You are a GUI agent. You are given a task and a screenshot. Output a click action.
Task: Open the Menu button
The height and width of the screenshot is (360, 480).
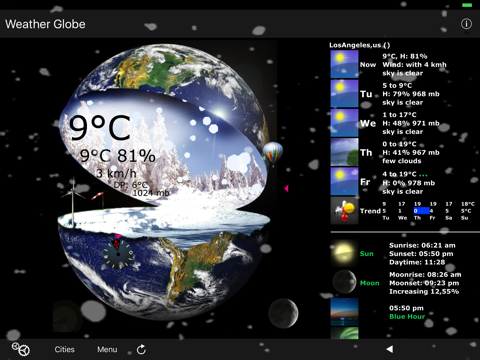(107, 349)
